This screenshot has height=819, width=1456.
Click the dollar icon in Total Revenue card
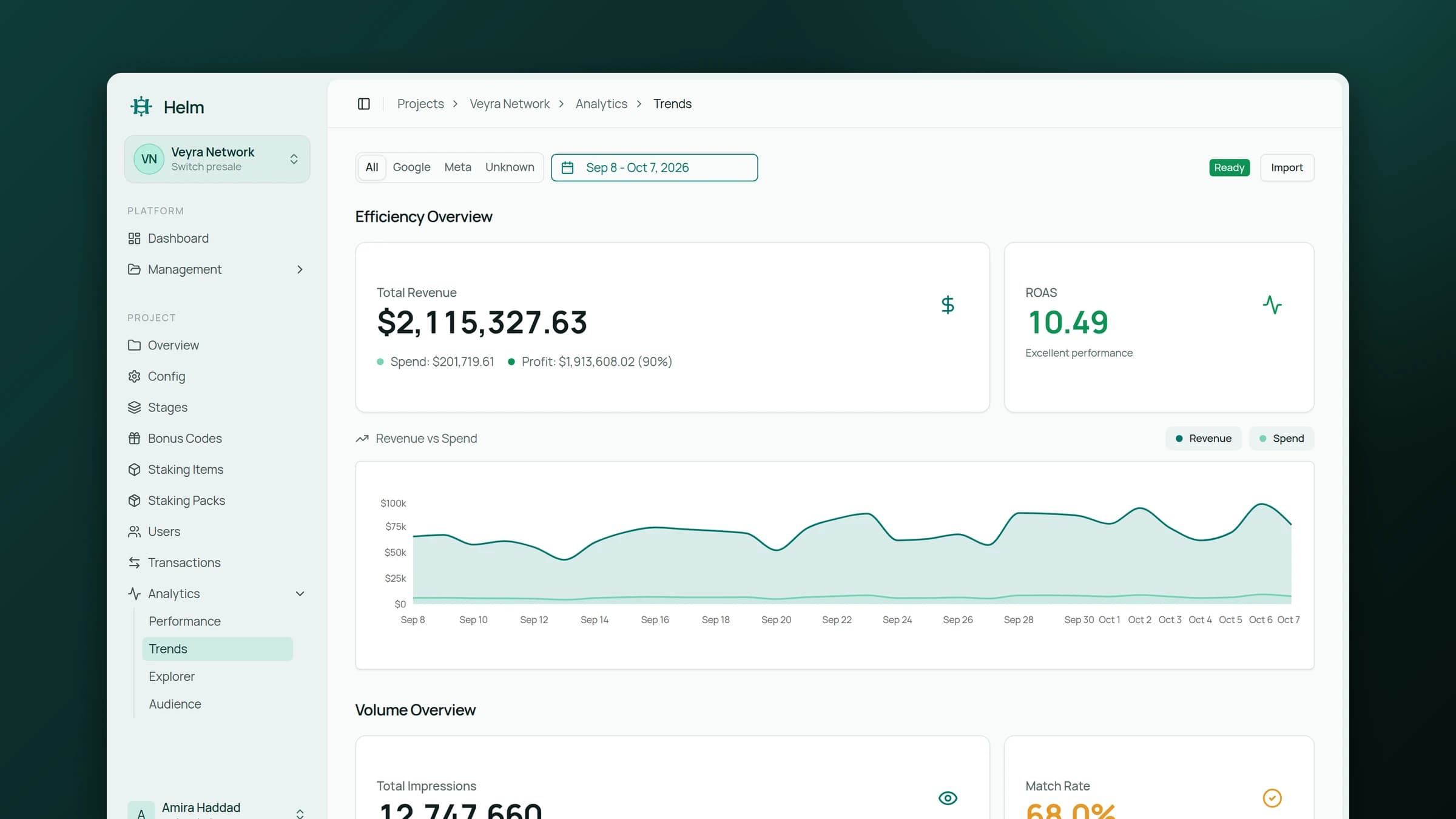tap(948, 305)
